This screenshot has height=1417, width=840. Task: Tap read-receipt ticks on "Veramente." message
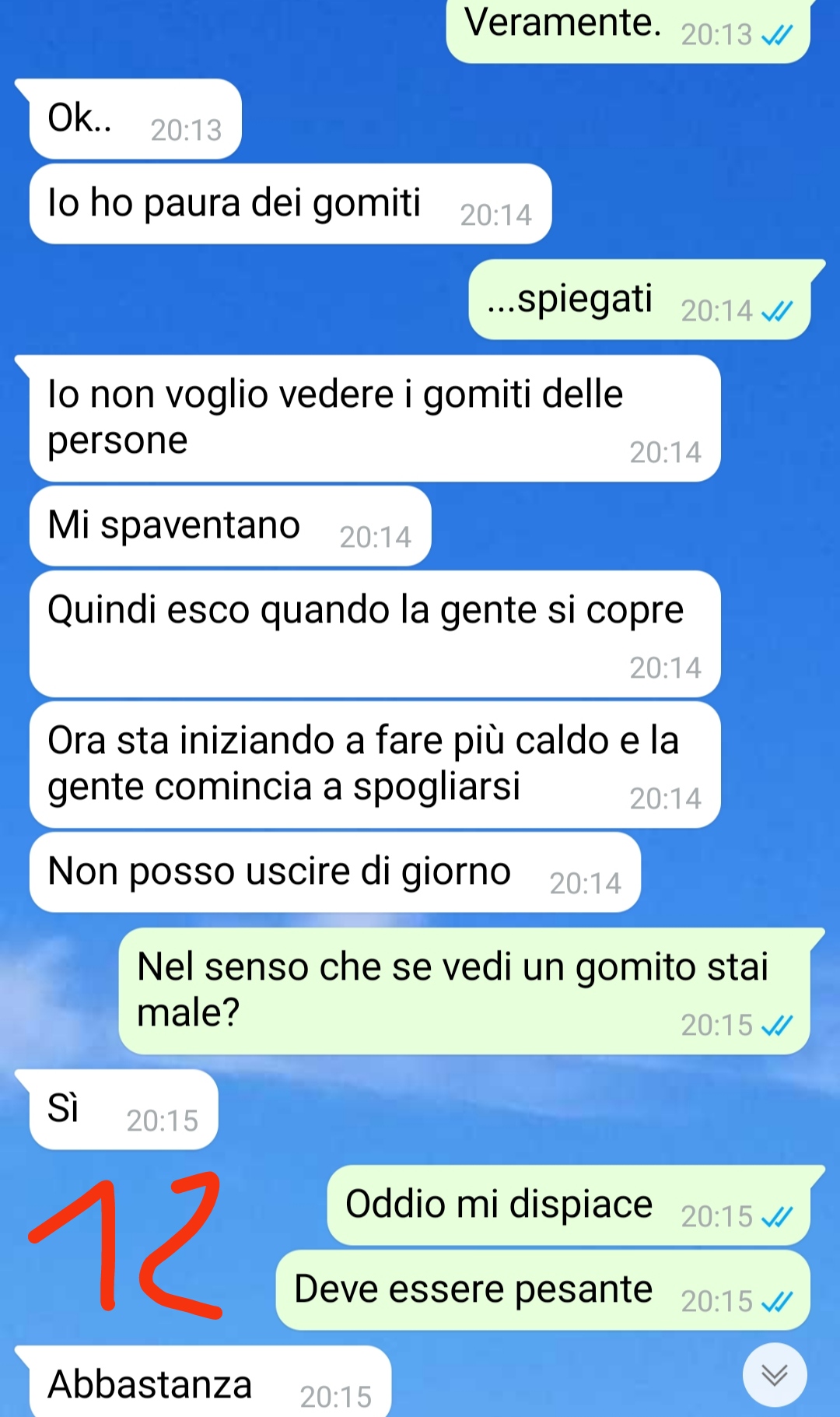pos(777,35)
